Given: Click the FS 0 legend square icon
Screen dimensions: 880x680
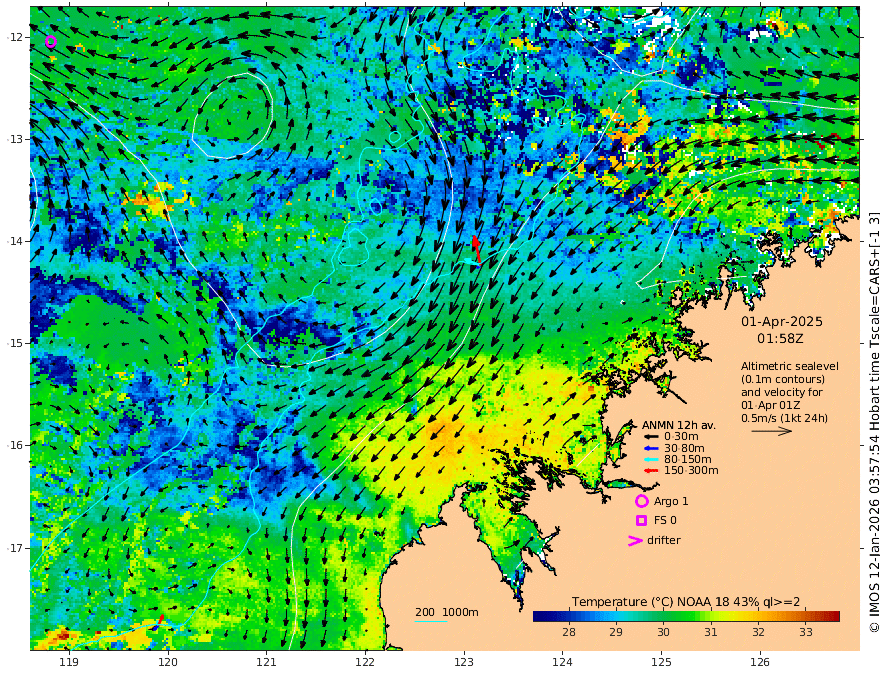Looking at the screenshot, I should (x=641, y=521).
